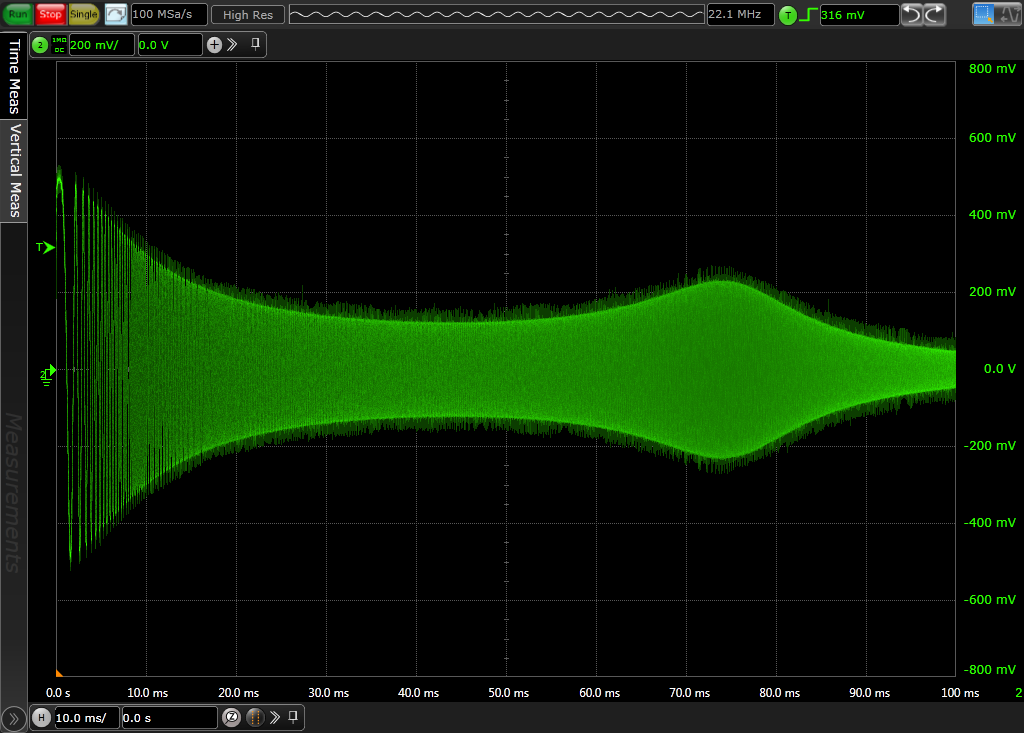Image resolution: width=1024 pixels, height=733 pixels.
Task: Select the 22.1 MHz frequency readout
Action: (x=740, y=14)
